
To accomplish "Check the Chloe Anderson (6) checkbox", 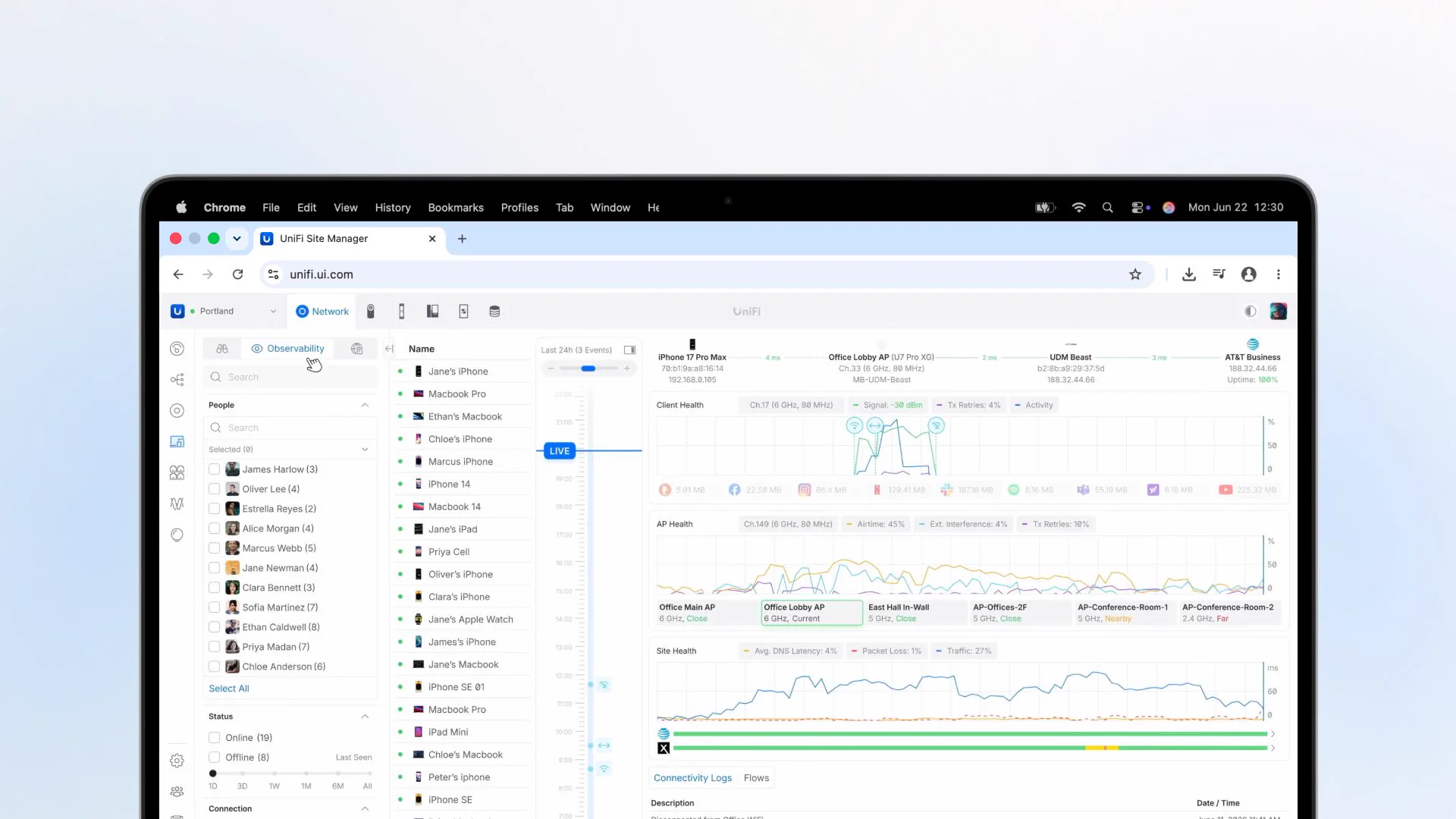I will tap(215, 667).
